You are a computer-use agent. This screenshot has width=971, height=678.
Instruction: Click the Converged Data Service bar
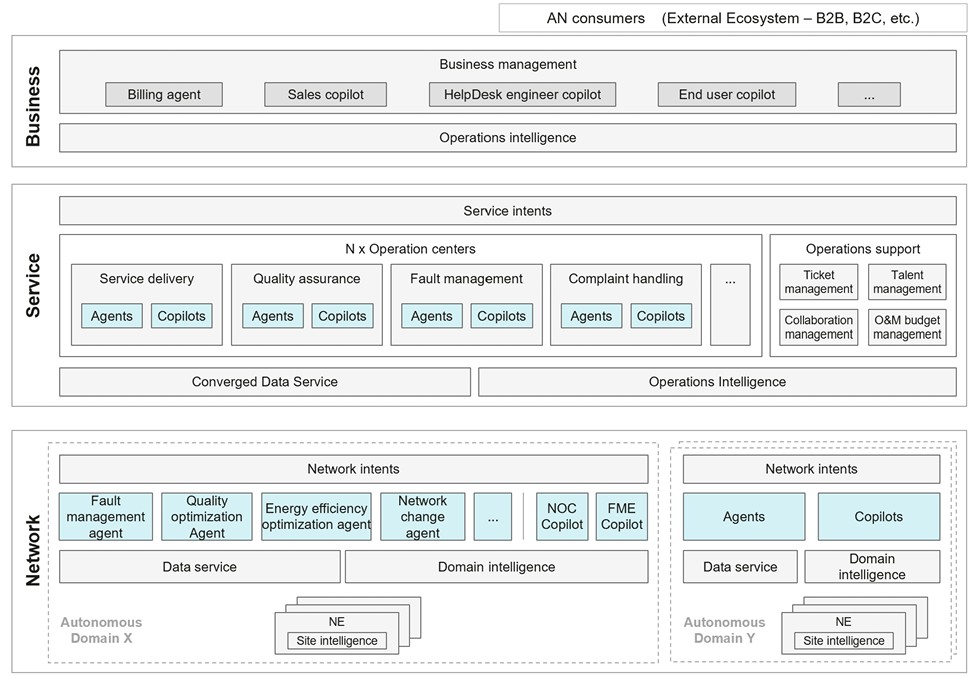click(265, 382)
